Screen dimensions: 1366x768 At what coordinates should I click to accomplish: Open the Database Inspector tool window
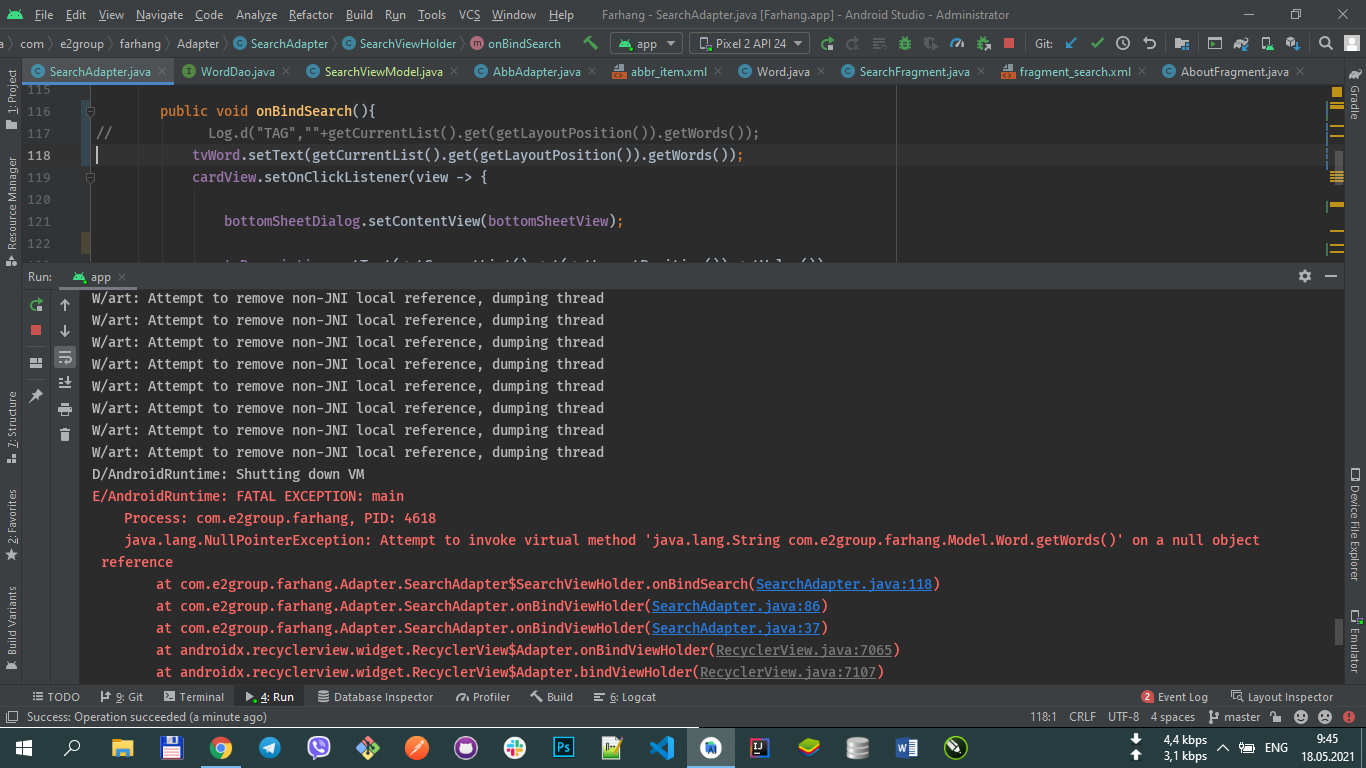pos(375,697)
